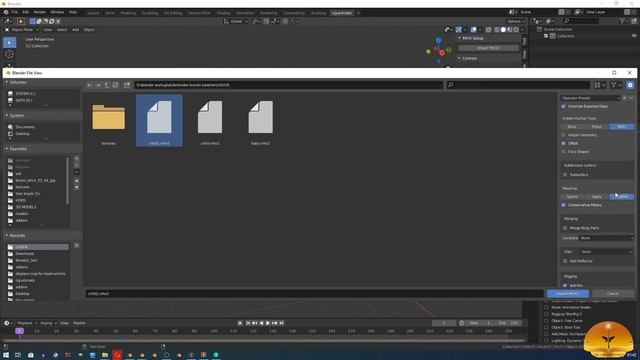Toggle the Offset checkbox

click(x=564, y=143)
